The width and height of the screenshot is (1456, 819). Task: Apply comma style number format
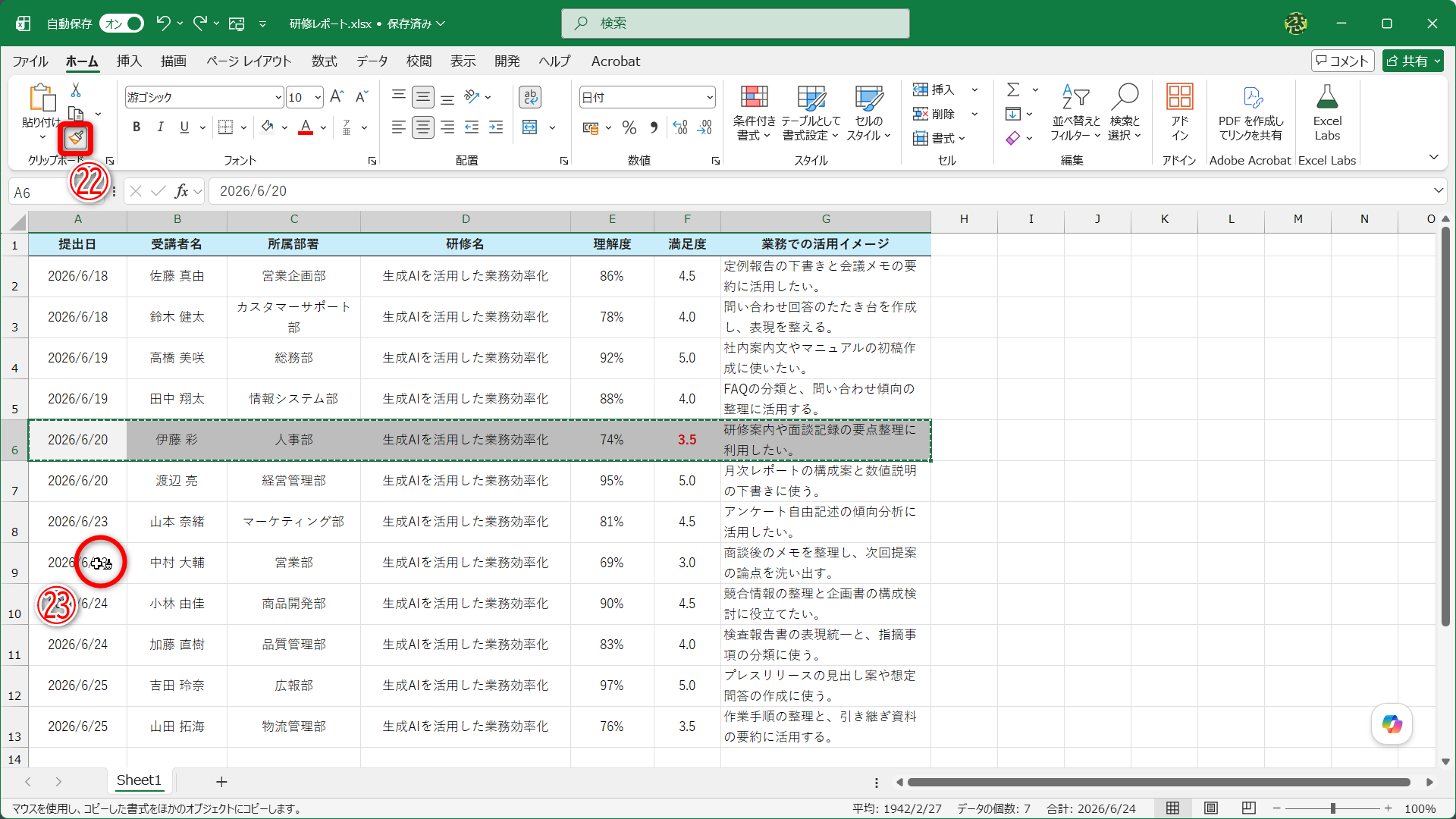654,127
